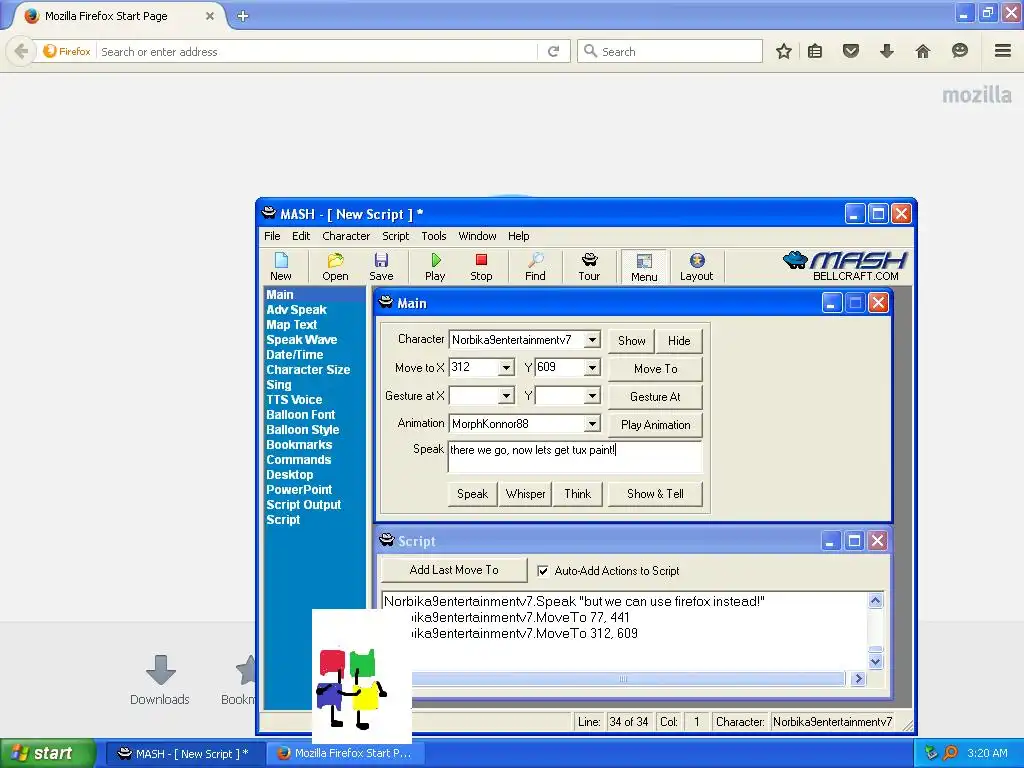Click the network tray icon beside the clock
Image resolution: width=1024 pixels, height=768 pixels.
931,753
